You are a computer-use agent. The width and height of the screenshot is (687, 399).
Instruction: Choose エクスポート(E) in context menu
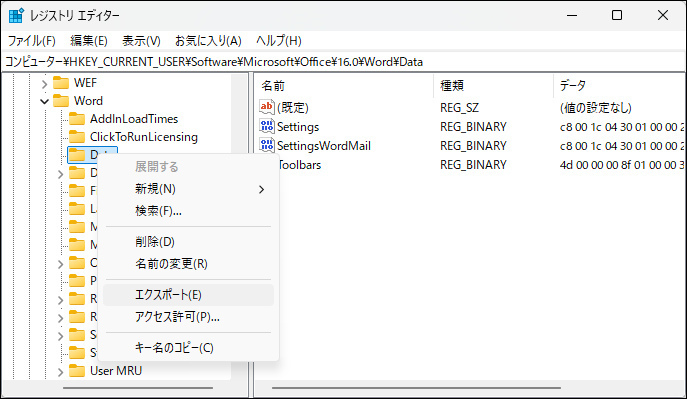(x=188, y=295)
